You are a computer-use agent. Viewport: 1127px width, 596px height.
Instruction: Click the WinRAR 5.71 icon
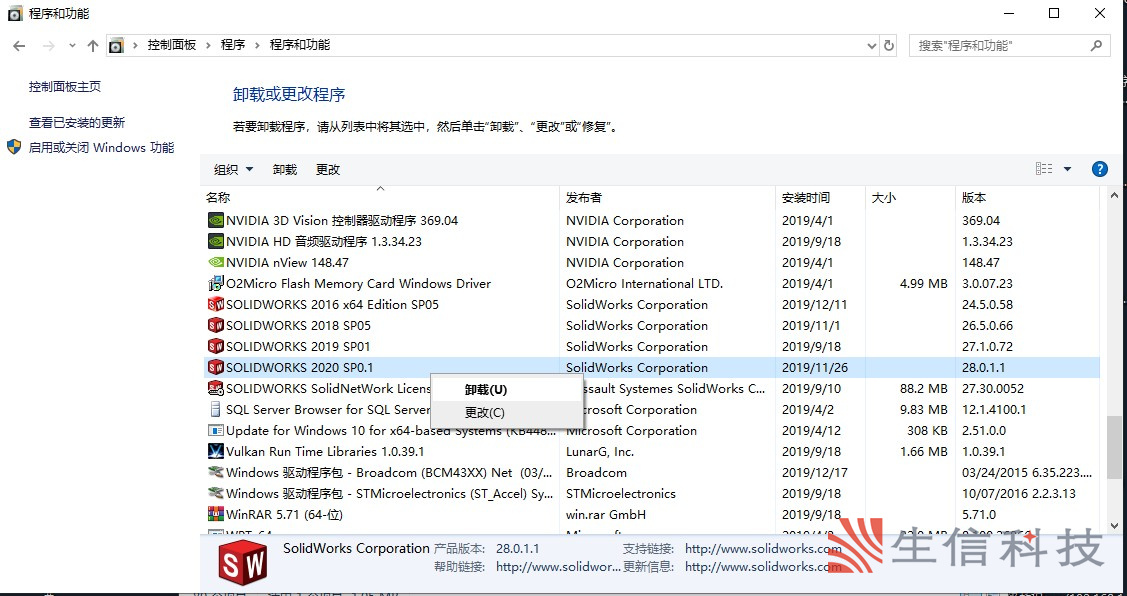tap(215, 514)
